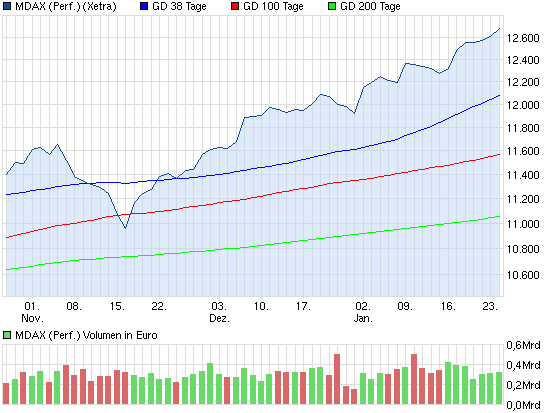
Task: Click the '22.' November date label
Action: [x=159, y=306]
